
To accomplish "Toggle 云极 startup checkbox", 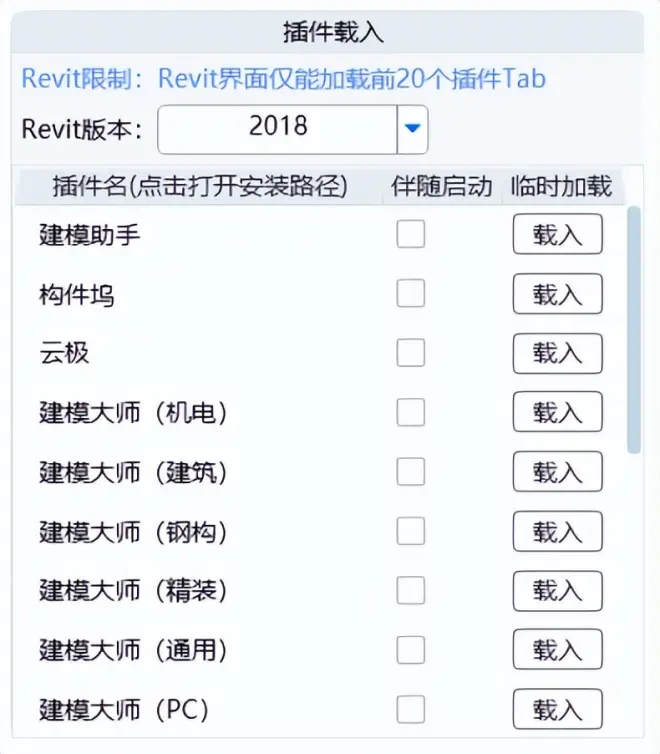I will [x=411, y=352].
